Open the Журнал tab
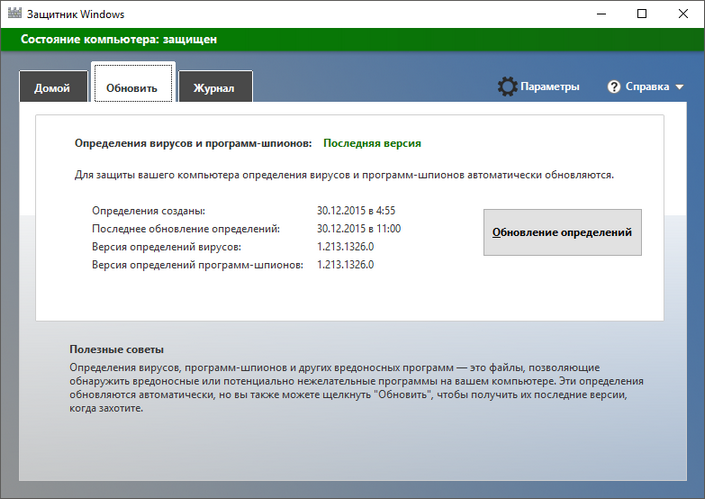The width and height of the screenshot is (705, 499). 214,88
